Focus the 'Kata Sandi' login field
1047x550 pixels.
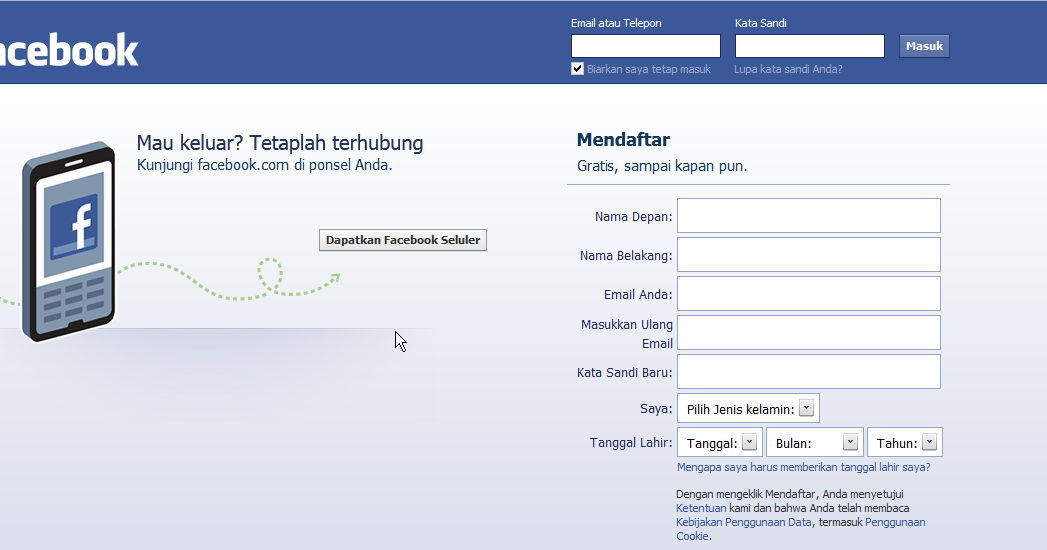click(x=809, y=46)
